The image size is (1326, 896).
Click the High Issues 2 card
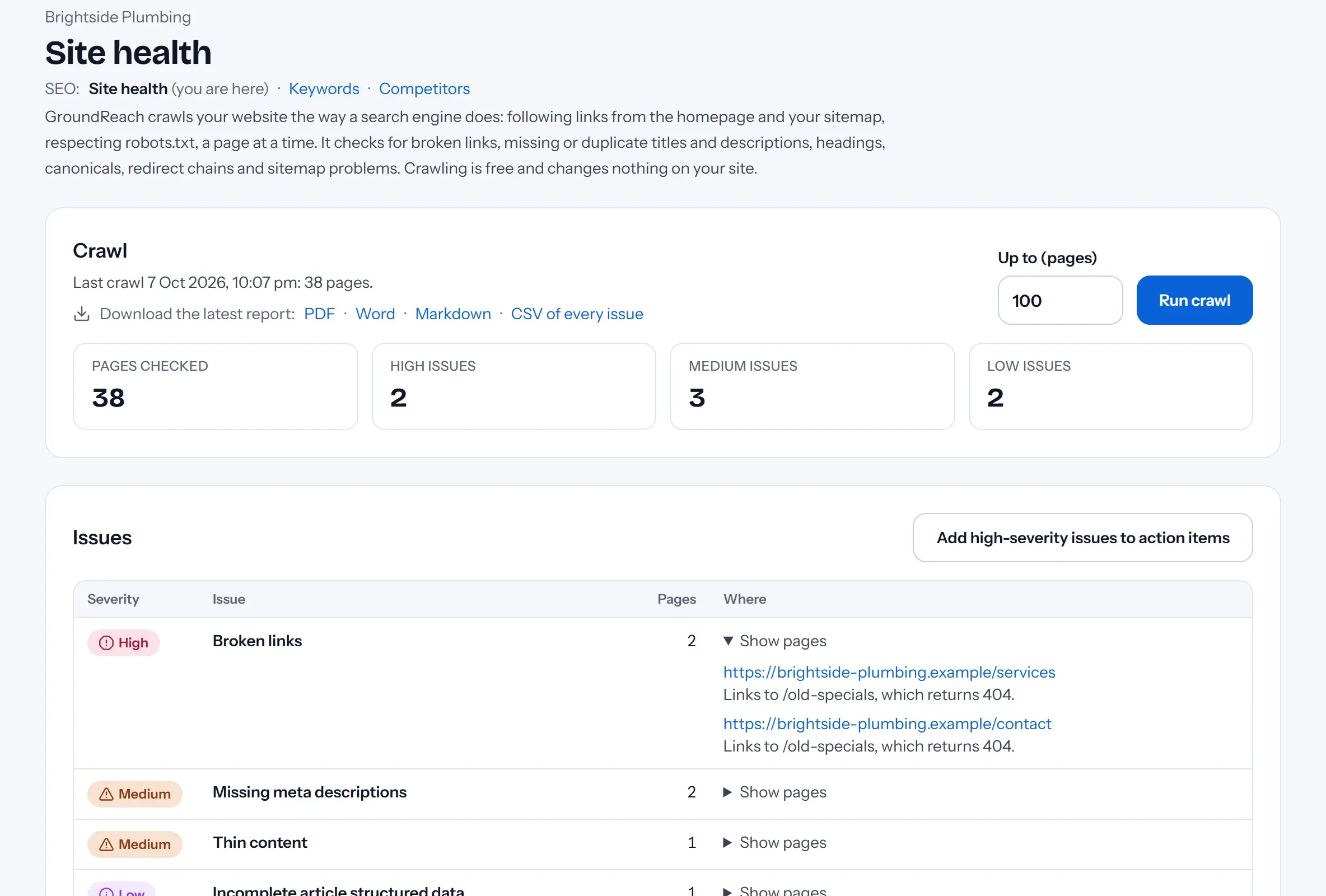(x=513, y=386)
